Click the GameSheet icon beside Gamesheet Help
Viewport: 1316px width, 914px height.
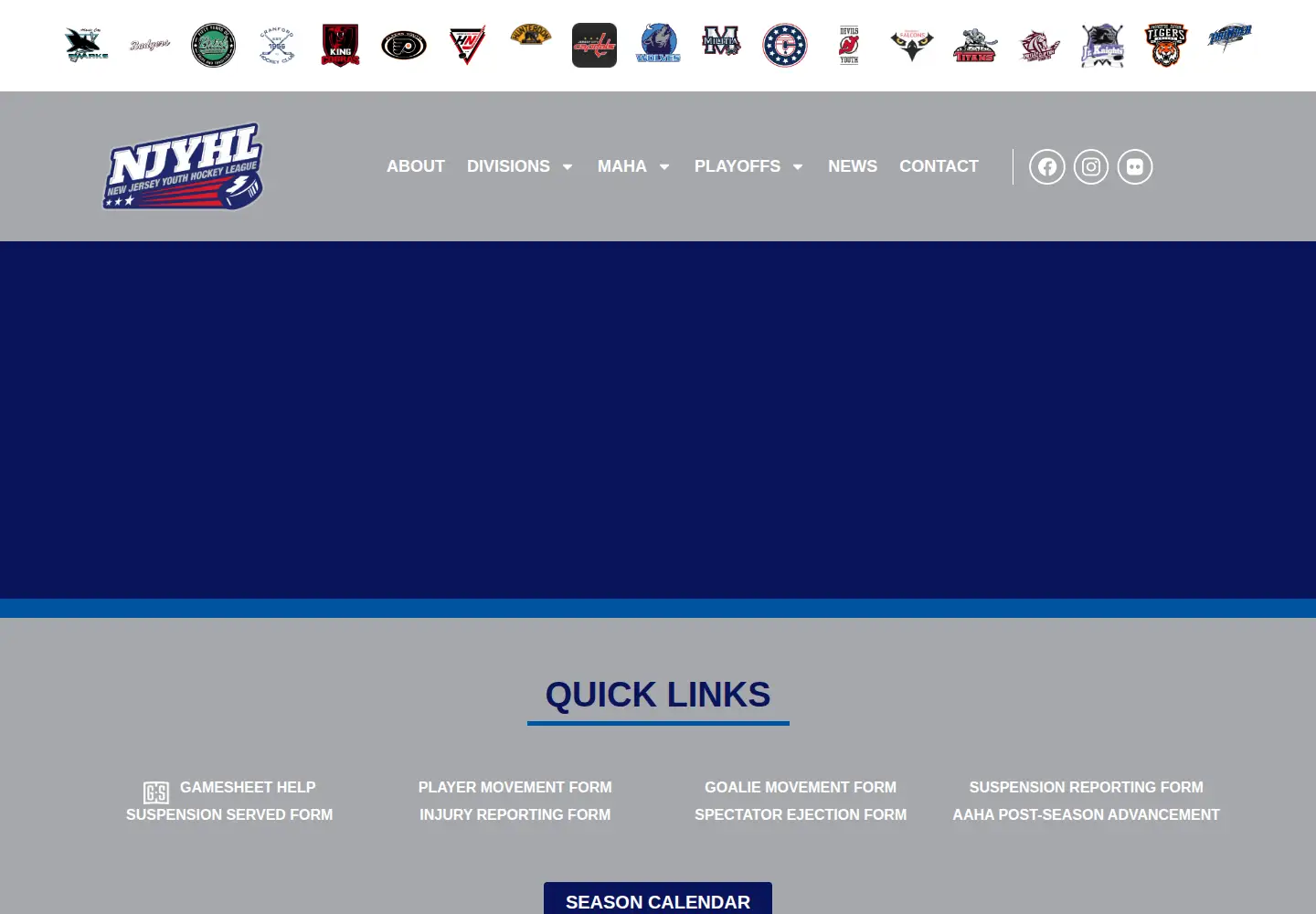point(156,792)
